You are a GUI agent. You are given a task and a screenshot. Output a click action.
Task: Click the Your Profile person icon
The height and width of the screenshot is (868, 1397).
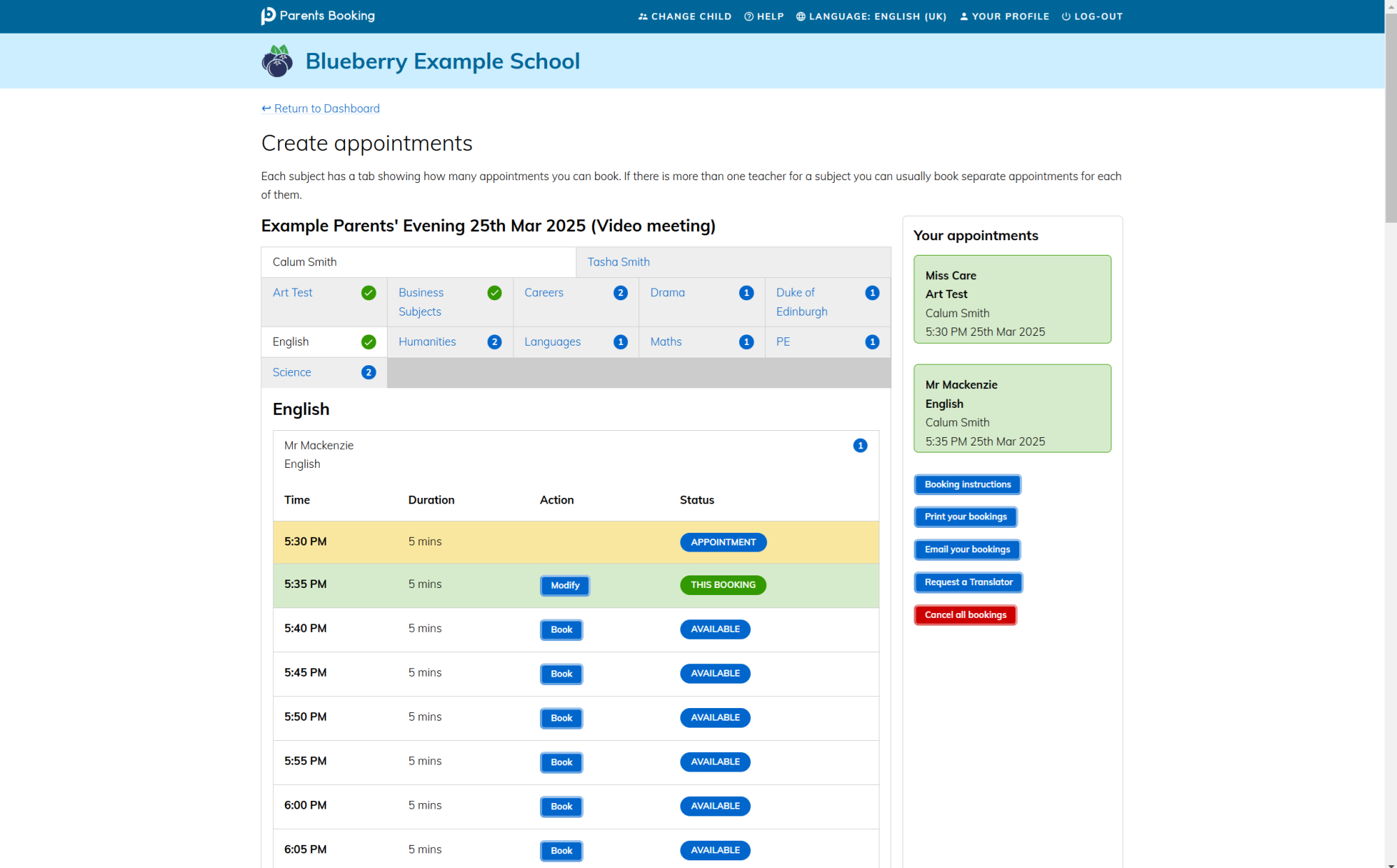[x=964, y=17]
